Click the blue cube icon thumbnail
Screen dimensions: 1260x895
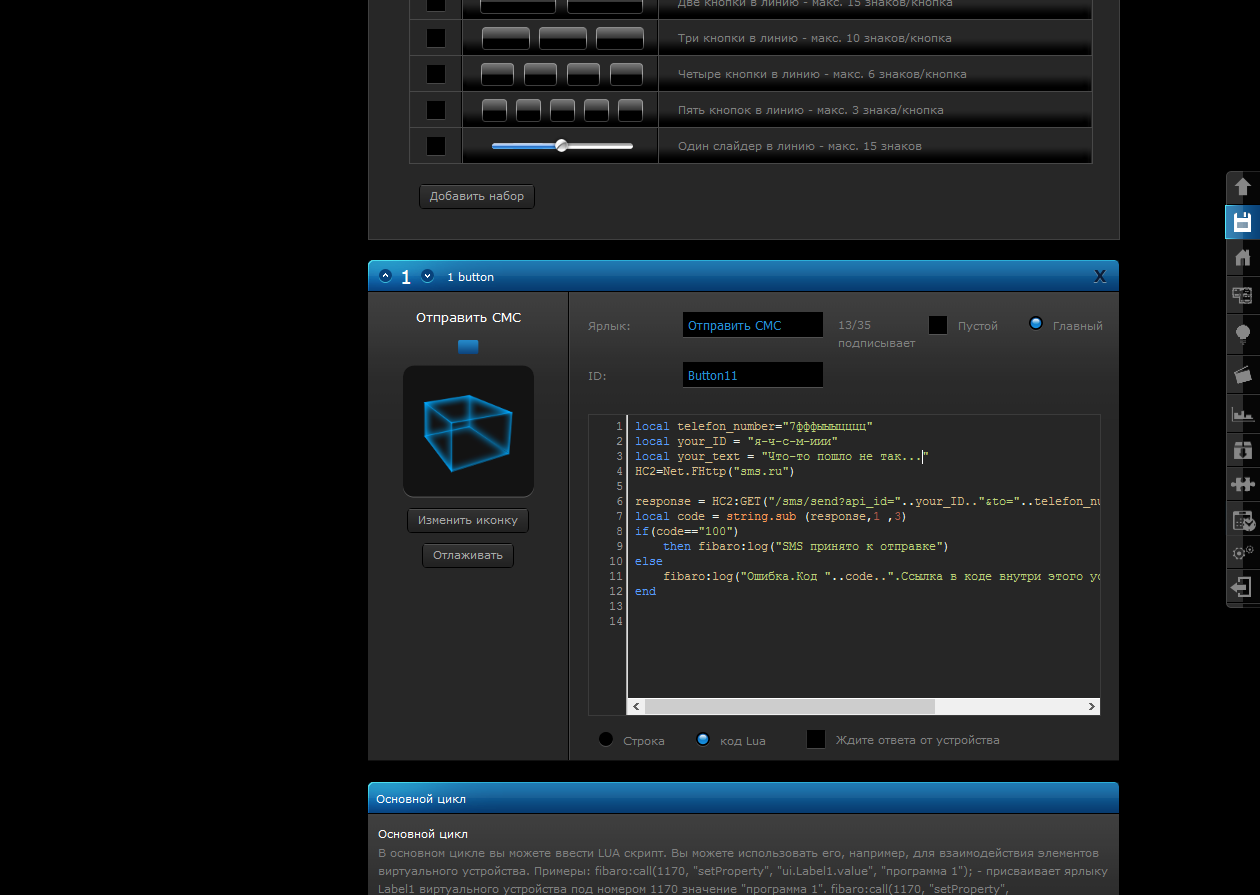point(468,431)
